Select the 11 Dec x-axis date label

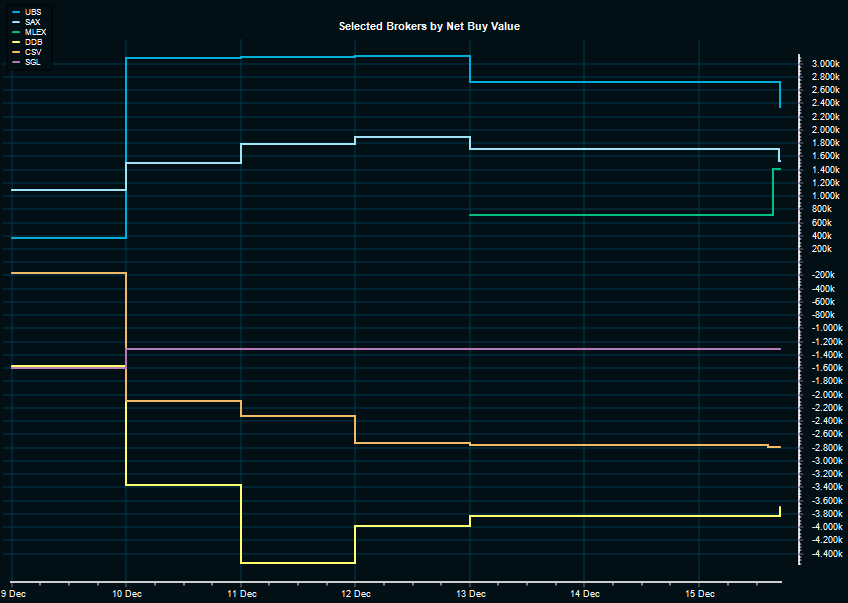(241, 593)
